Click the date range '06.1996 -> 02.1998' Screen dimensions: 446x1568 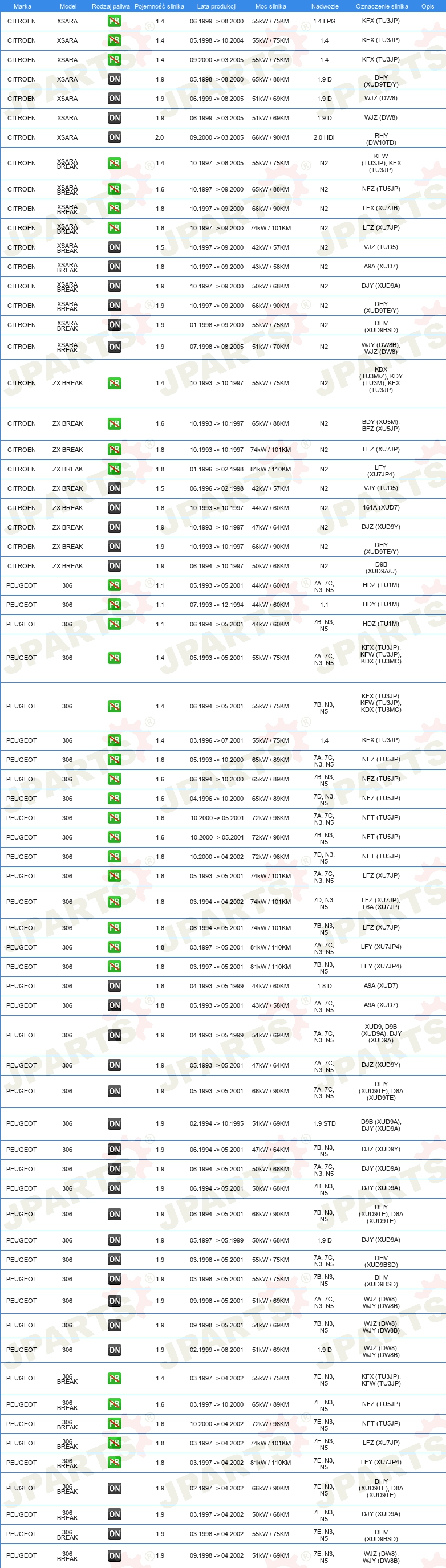click(216, 489)
